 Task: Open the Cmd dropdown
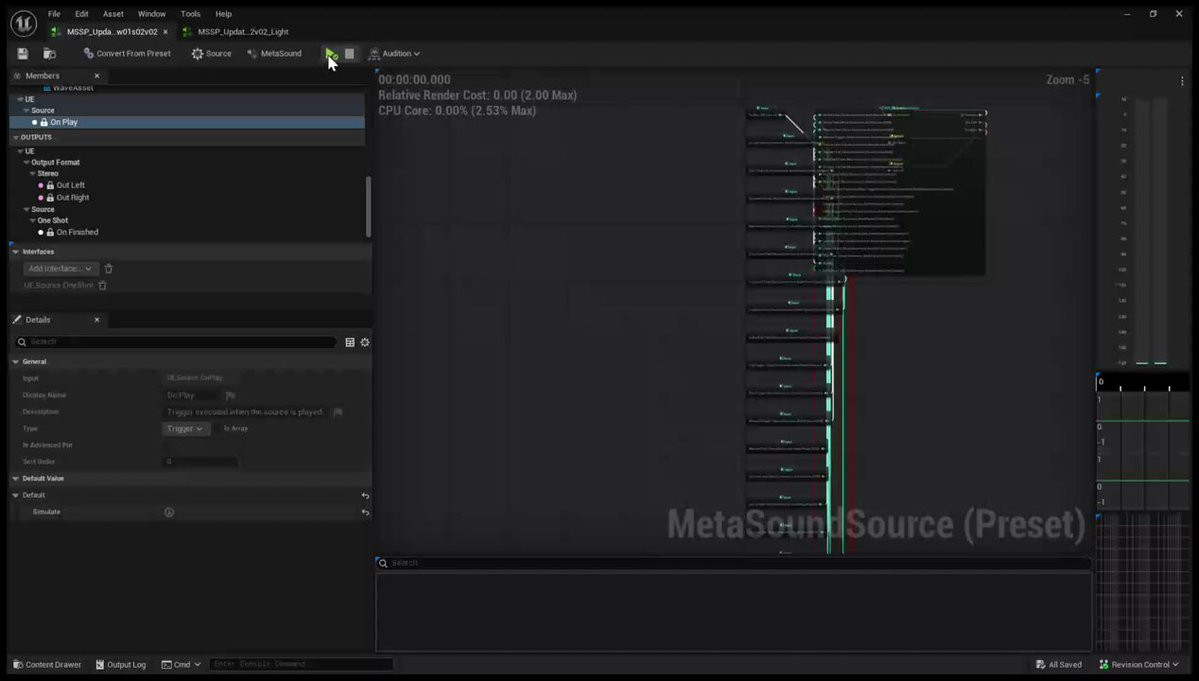181,664
